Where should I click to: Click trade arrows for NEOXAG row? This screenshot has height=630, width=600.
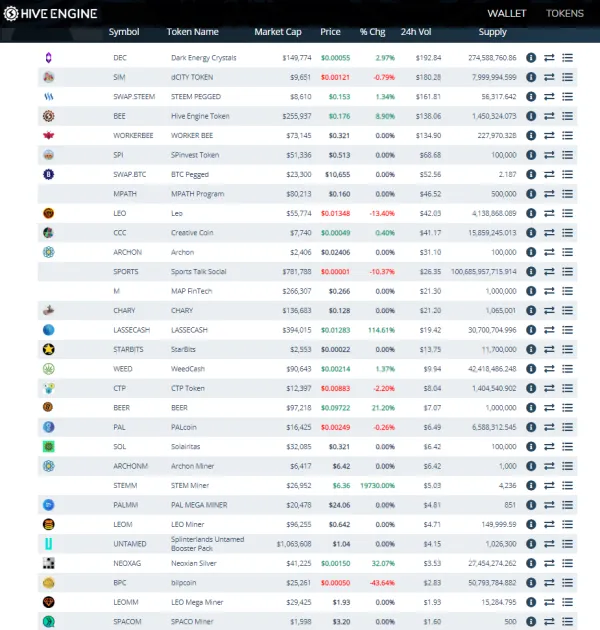pyautogui.click(x=549, y=563)
